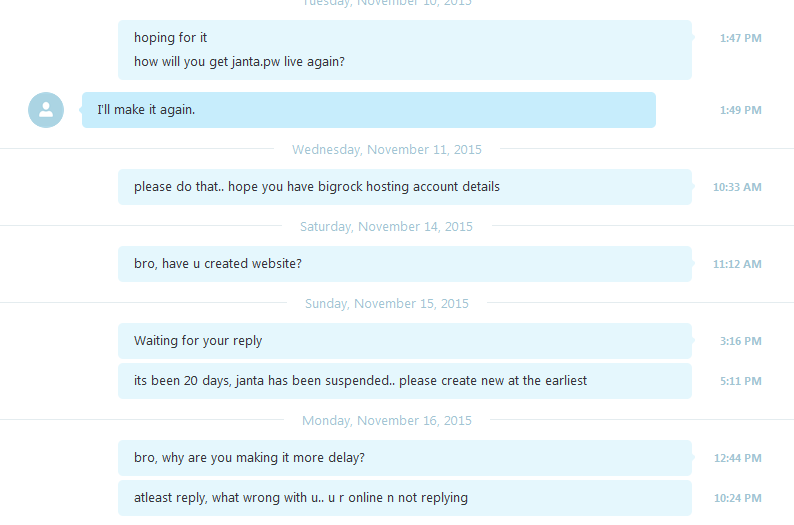Click the 1:49 PM timestamp
The image size is (794, 525).
[740, 110]
